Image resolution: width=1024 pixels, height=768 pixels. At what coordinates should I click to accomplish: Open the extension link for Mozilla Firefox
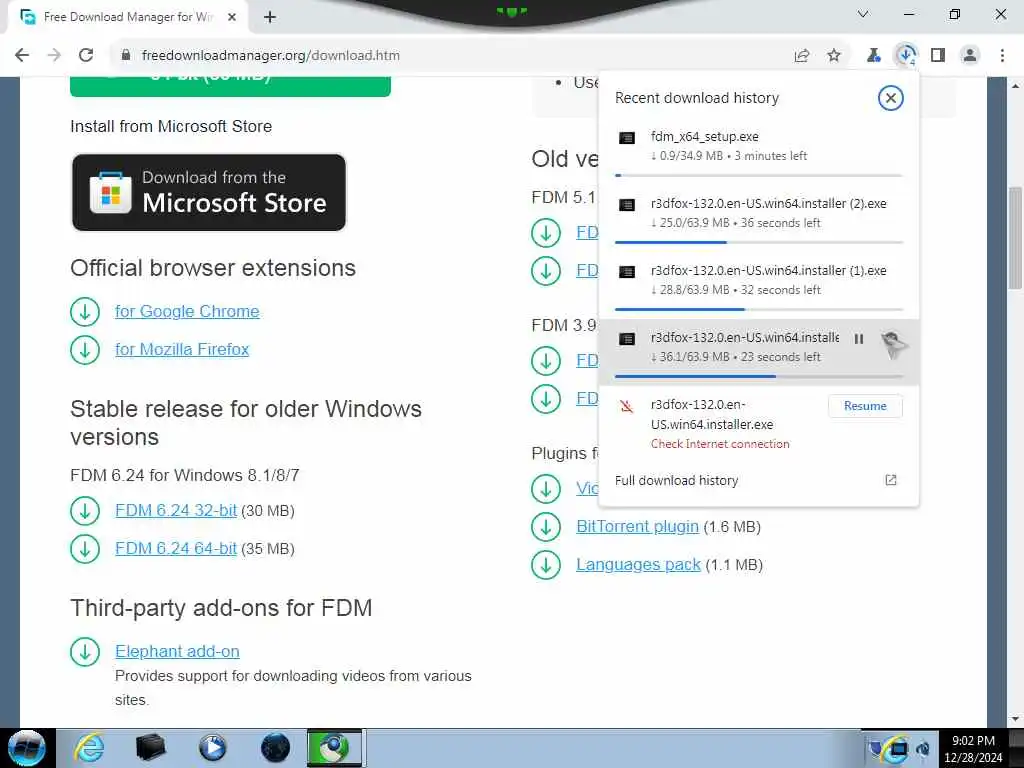click(x=182, y=349)
